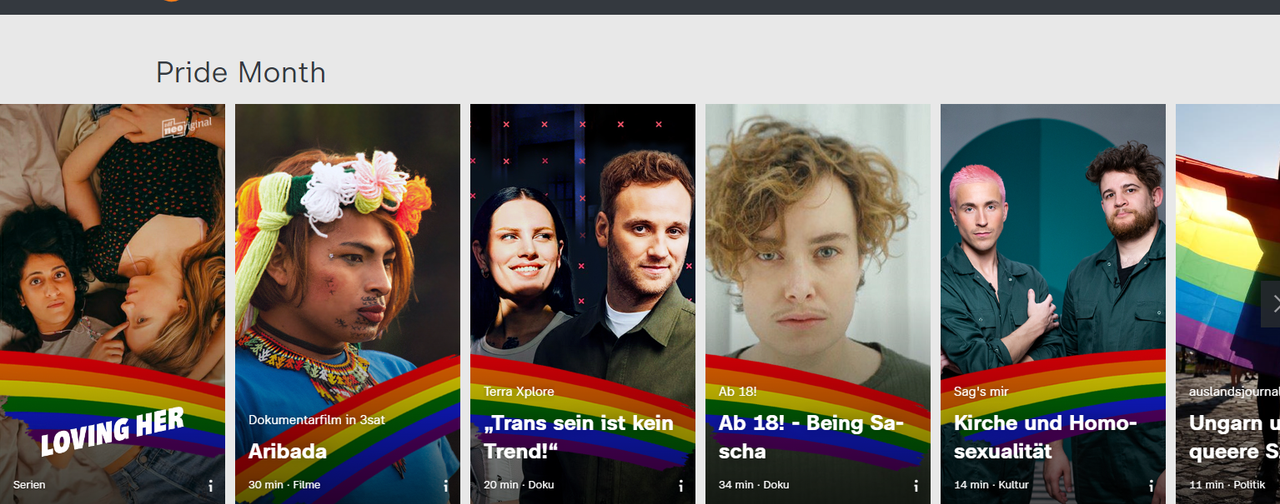This screenshot has height=504, width=1280.
Task: Open info icon on Aribada card
Action: coord(446,485)
